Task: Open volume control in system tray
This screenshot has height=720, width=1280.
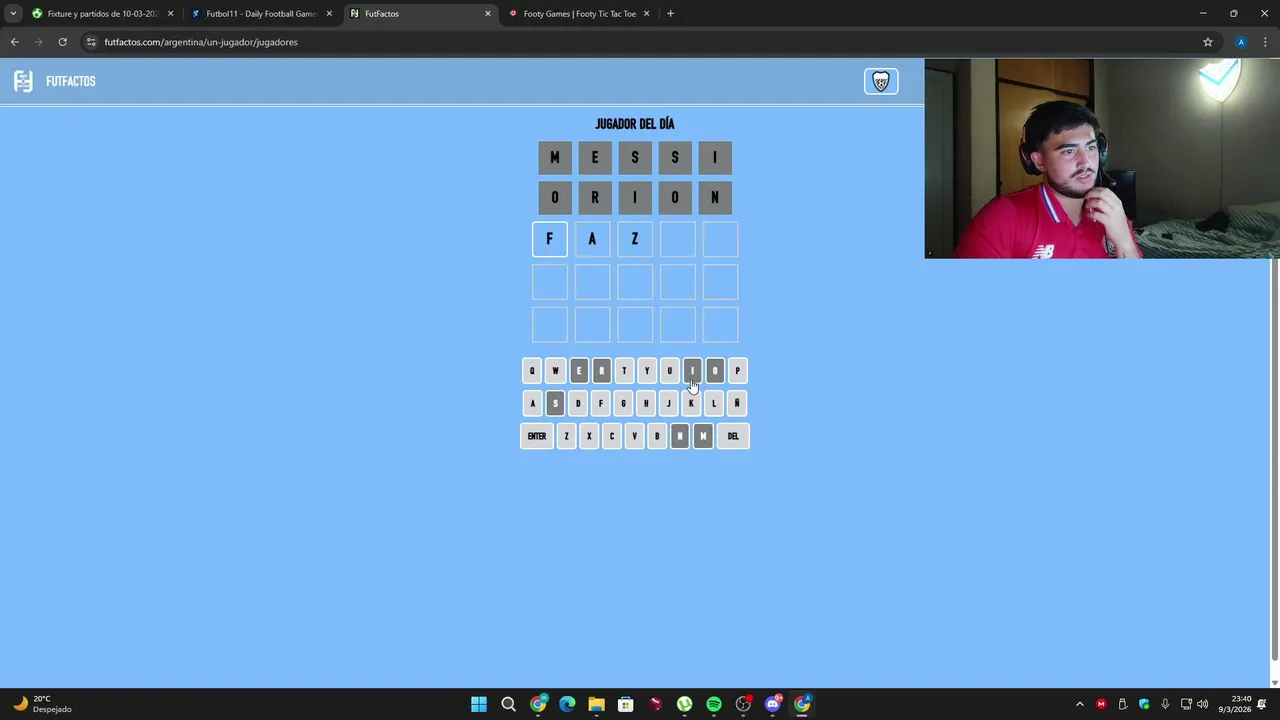Action: pos(1202,704)
